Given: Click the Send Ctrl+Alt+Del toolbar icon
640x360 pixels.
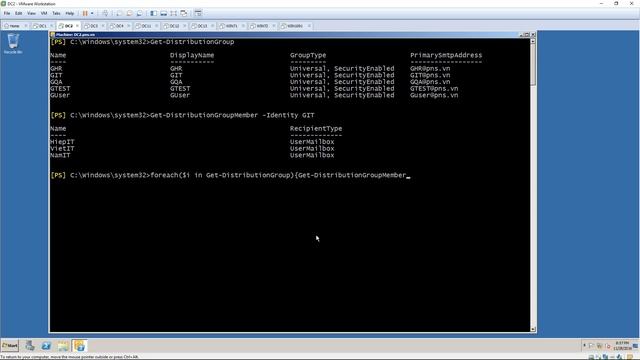Looking at the screenshot, I should [x=105, y=13].
